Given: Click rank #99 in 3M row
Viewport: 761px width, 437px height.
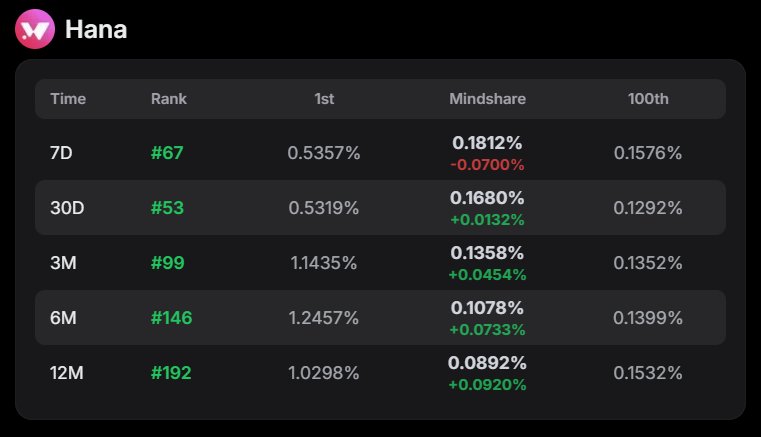Looking at the screenshot, I should point(167,263).
